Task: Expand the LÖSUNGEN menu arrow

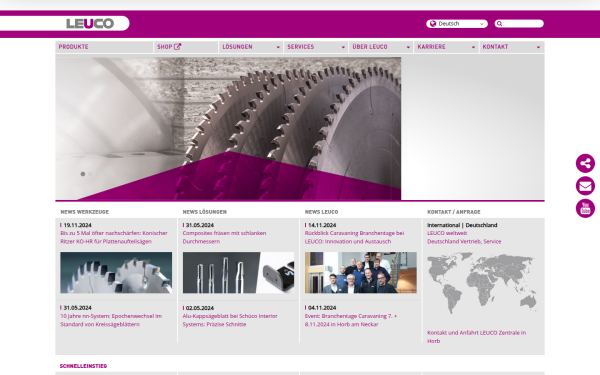Action: 278,47
